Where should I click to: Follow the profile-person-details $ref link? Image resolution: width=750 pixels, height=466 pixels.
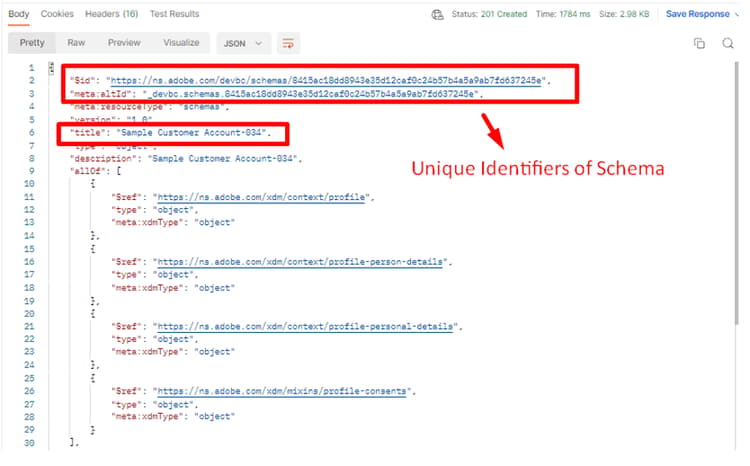pos(300,262)
